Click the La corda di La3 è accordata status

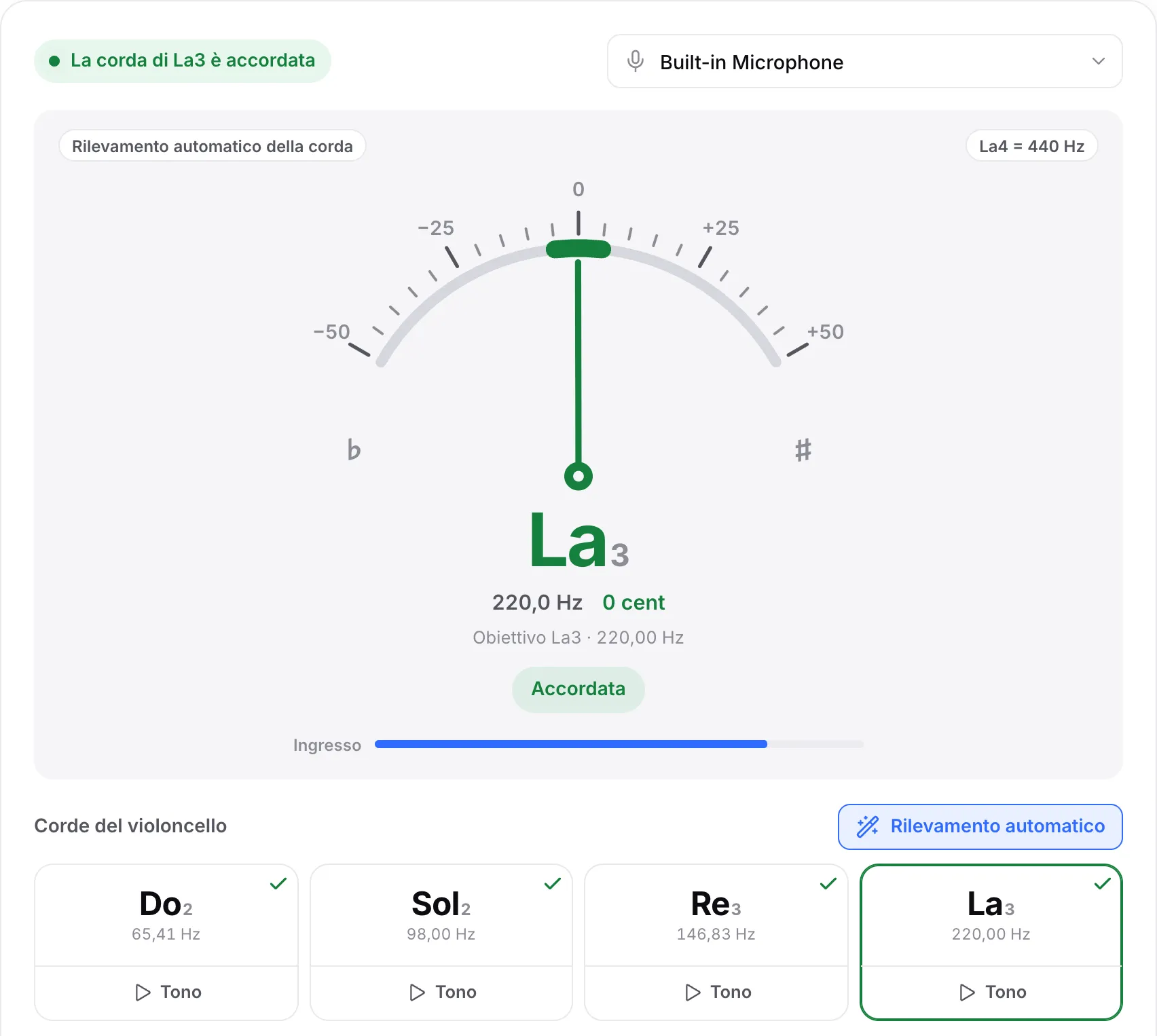(x=183, y=61)
